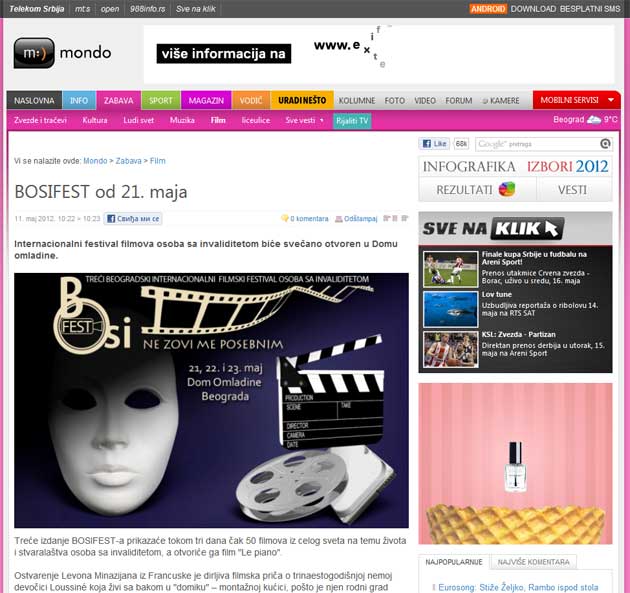Open the Sport menu section

(161, 100)
